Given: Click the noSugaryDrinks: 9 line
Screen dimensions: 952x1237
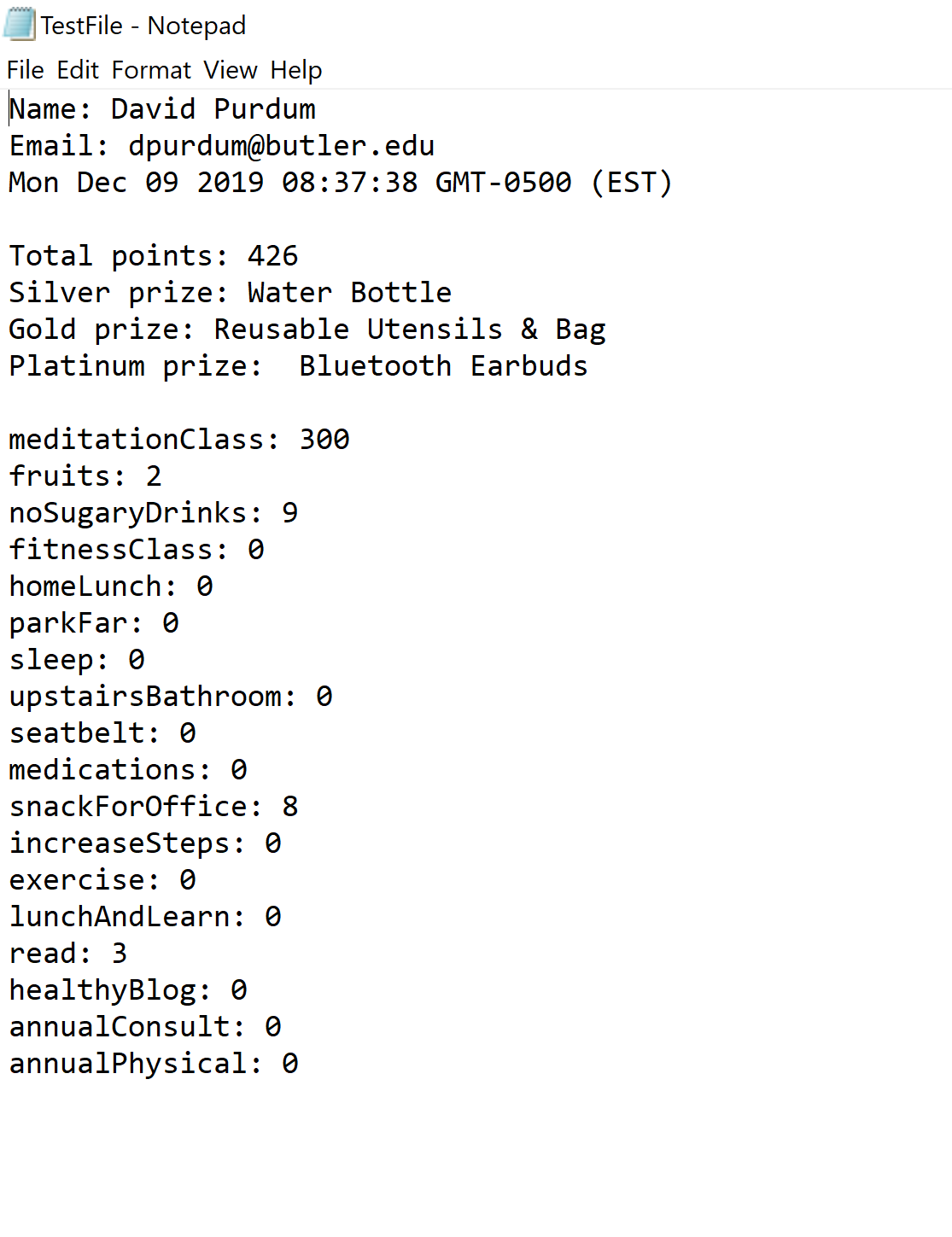Looking at the screenshot, I should tap(154, 513).
